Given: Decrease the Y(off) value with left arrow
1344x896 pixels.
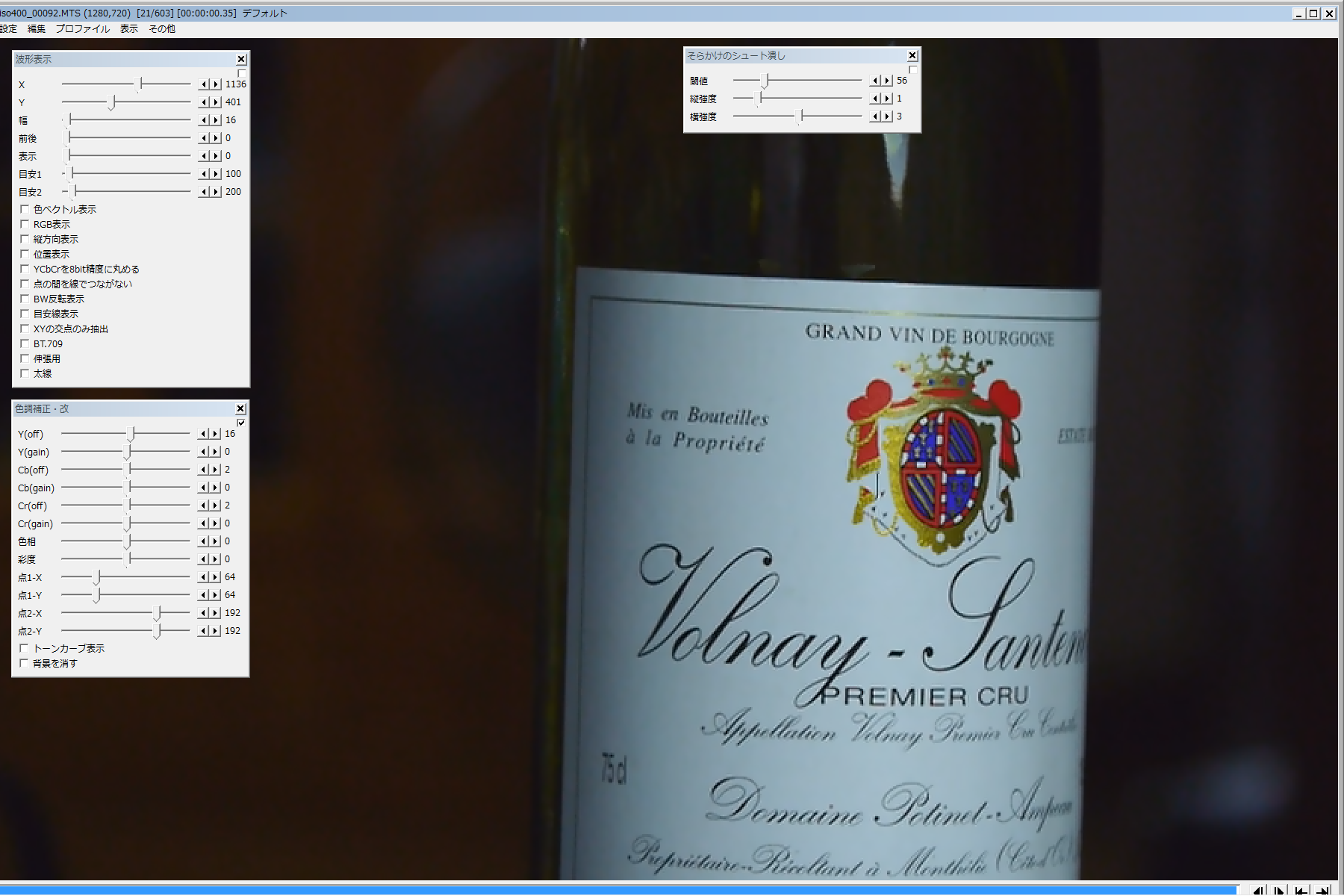Looking at the screenshot, I should pos(203,434).
